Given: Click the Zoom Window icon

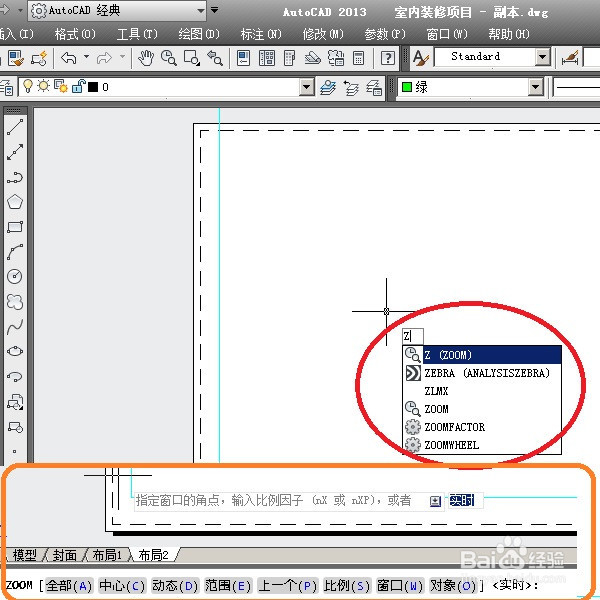Looking at the screenshot, I should pos(192,58).
